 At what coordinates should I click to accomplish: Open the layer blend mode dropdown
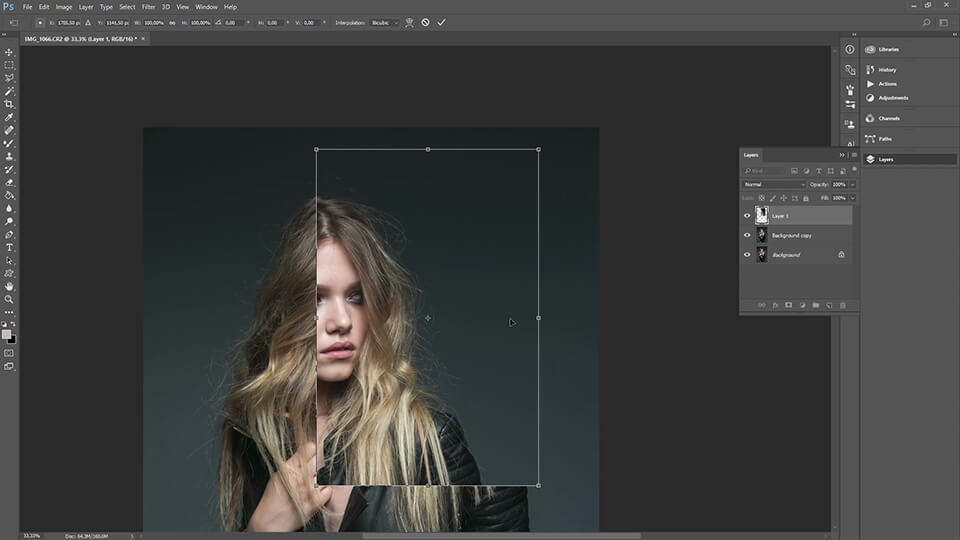(x=774, y=184)
